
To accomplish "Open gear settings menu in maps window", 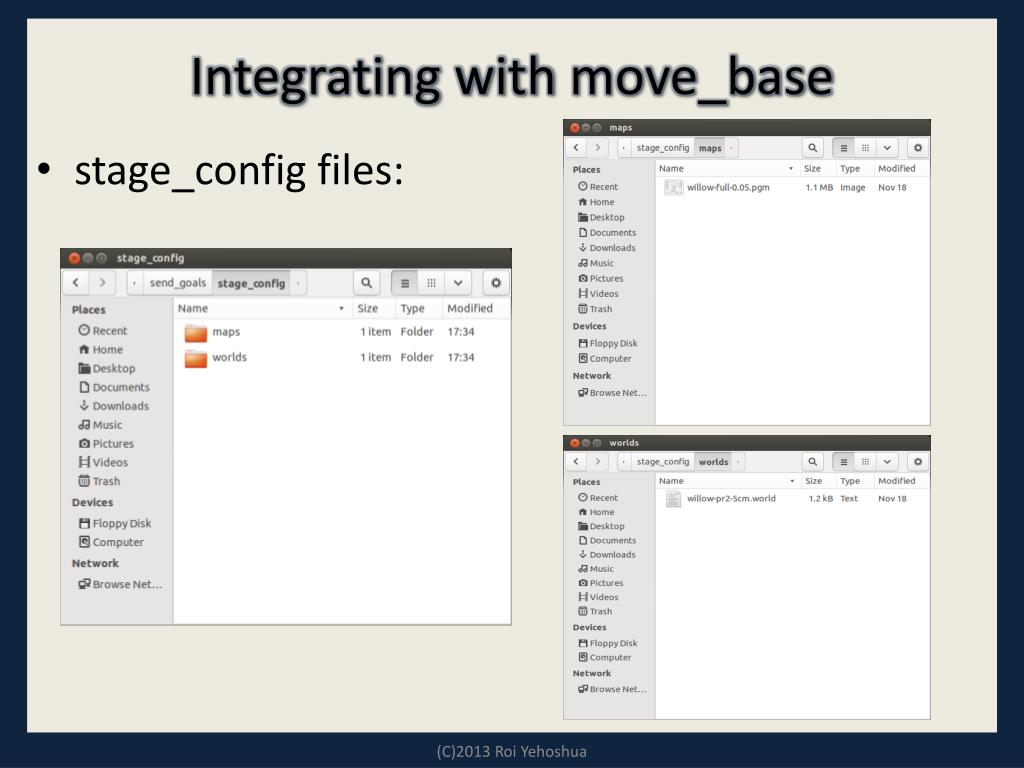I will coord(918,148).
